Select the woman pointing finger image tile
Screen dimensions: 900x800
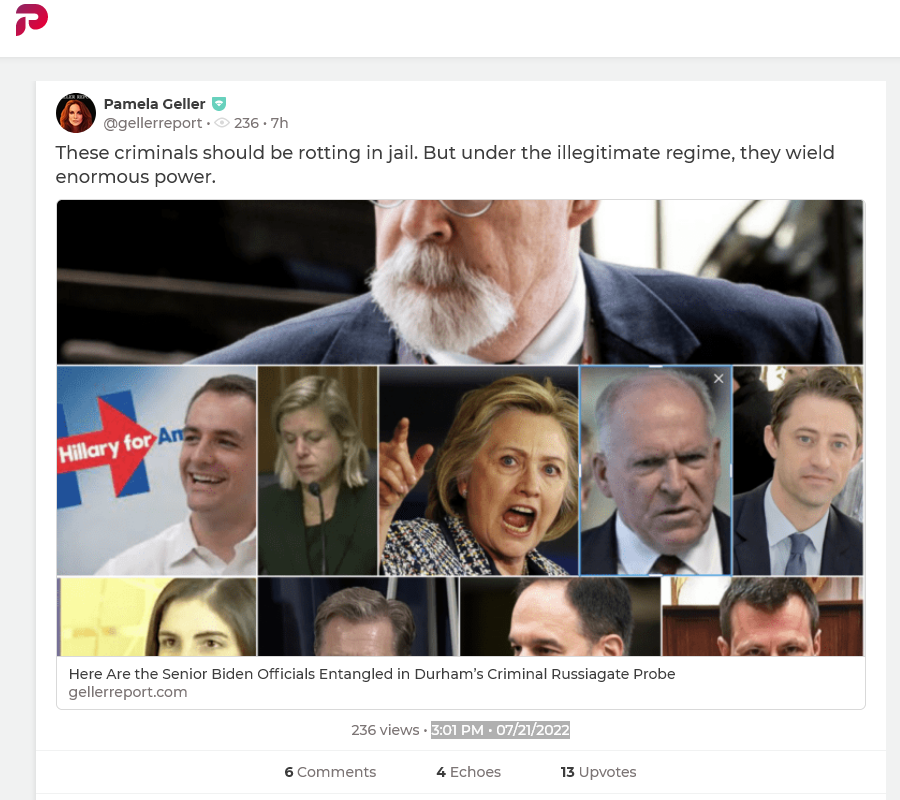pos(479,471)
